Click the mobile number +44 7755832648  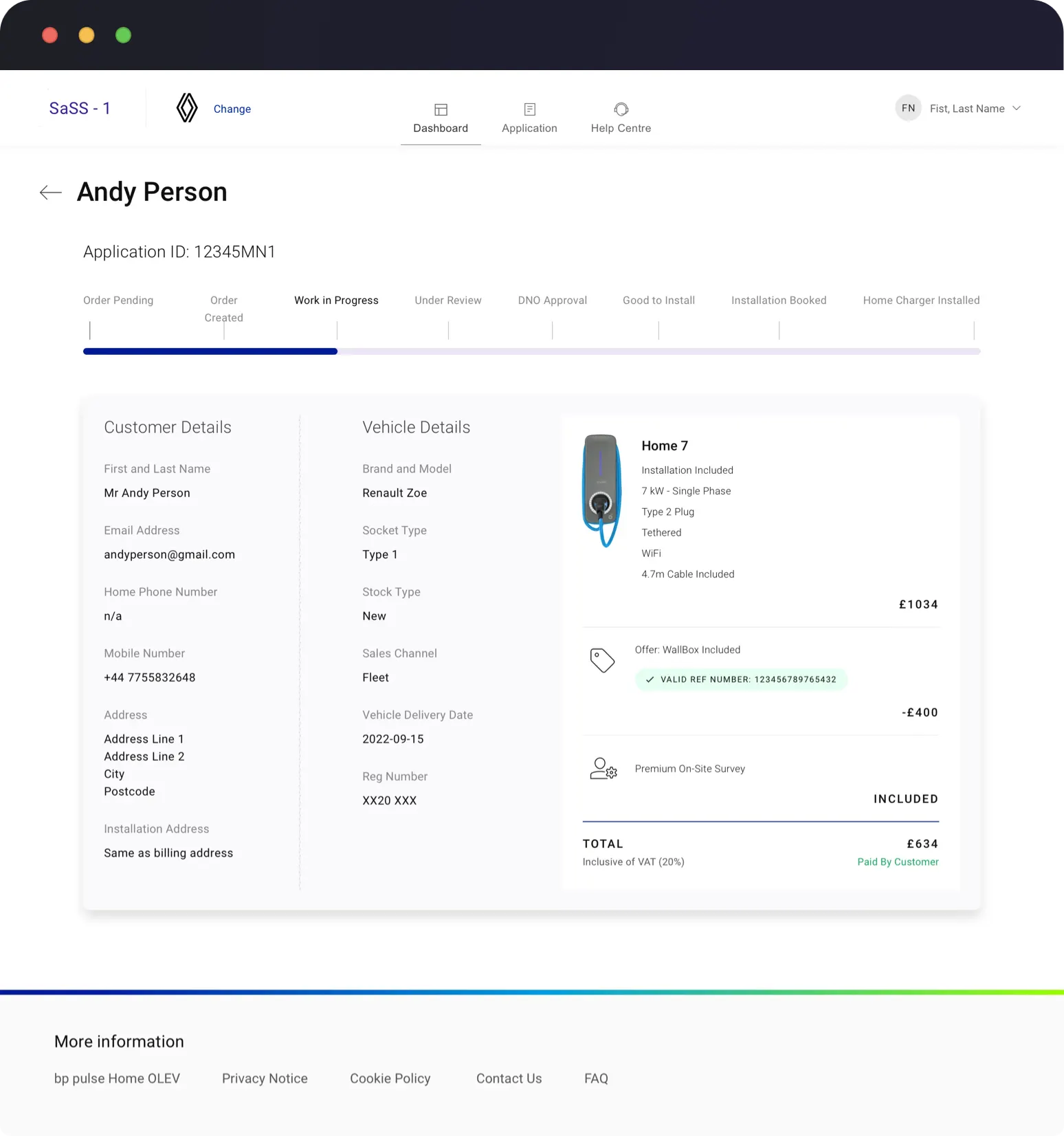[149, 677]
